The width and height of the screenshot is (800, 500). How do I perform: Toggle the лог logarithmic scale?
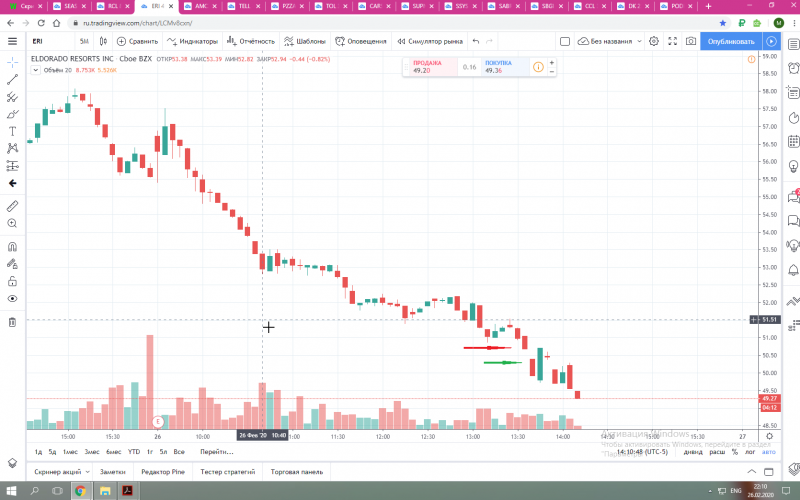(x=749, y=452)
